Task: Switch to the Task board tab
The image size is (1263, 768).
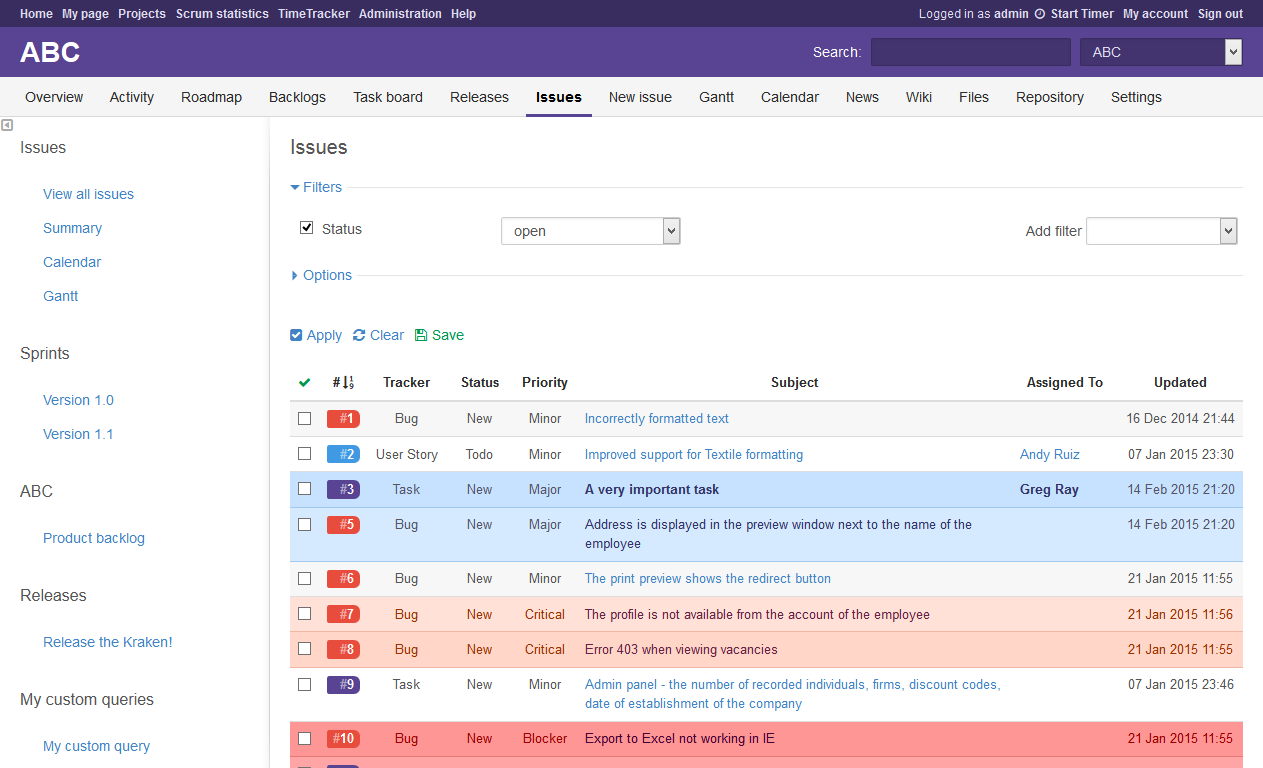Action: click(x=388, y=97)
